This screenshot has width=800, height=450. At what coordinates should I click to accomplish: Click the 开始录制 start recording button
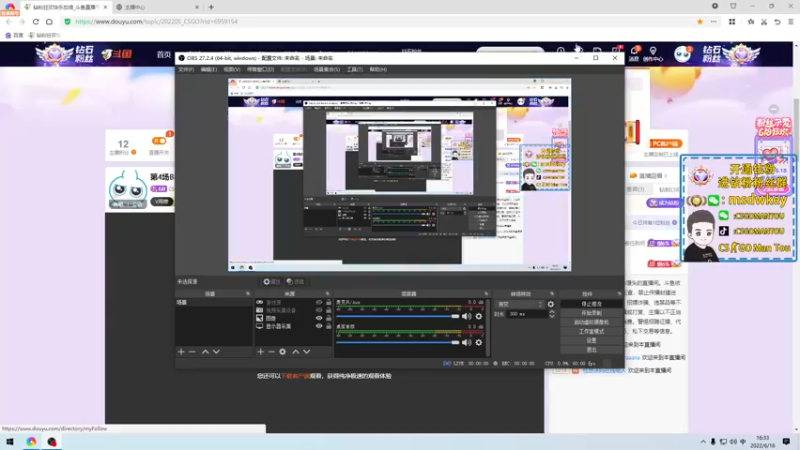tap(591, 313)
